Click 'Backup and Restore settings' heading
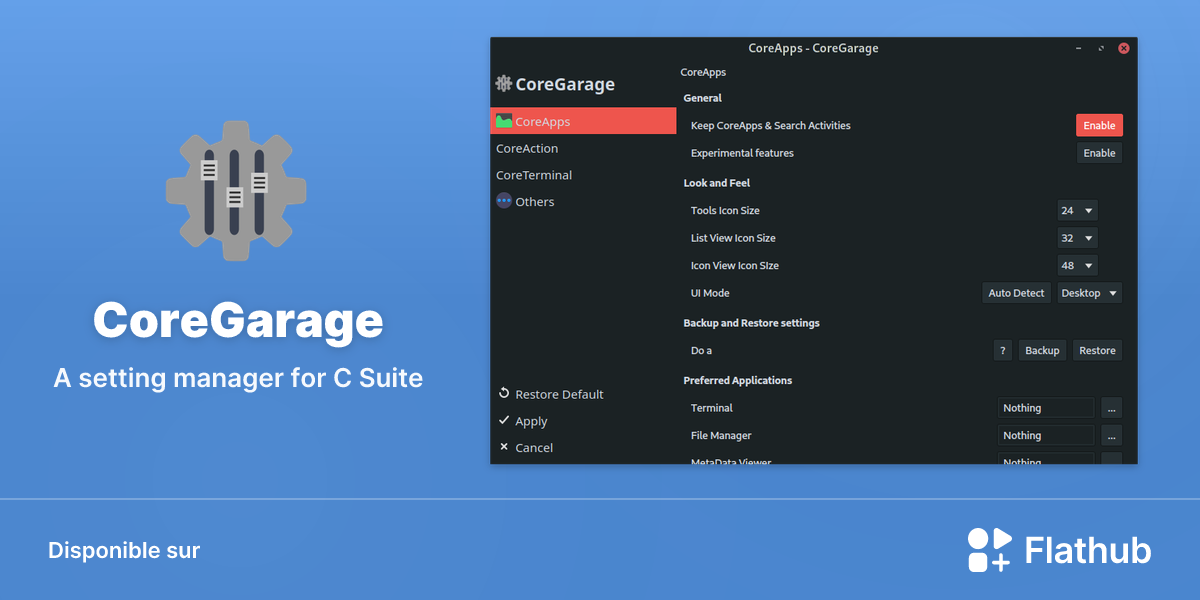This screenshot has width=1200, height=600. (x=751, y=323)
